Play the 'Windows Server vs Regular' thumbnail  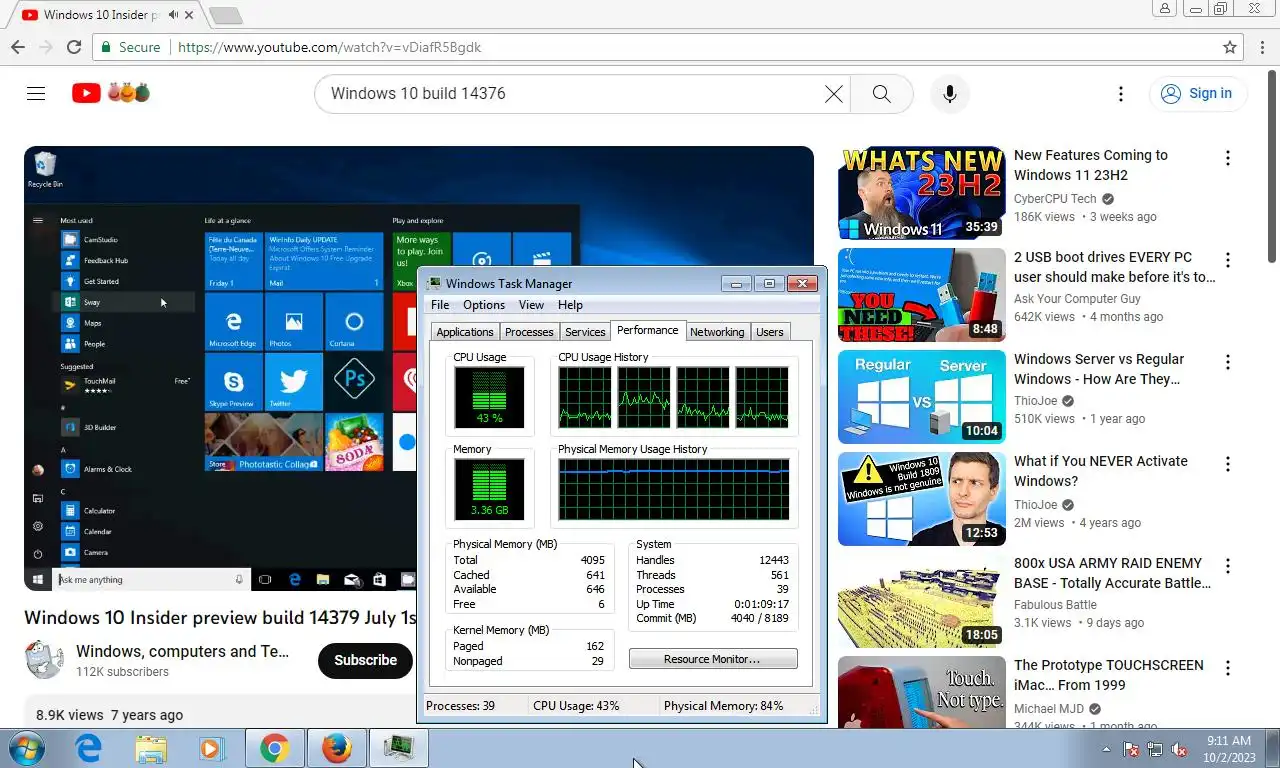coord(922,397)
